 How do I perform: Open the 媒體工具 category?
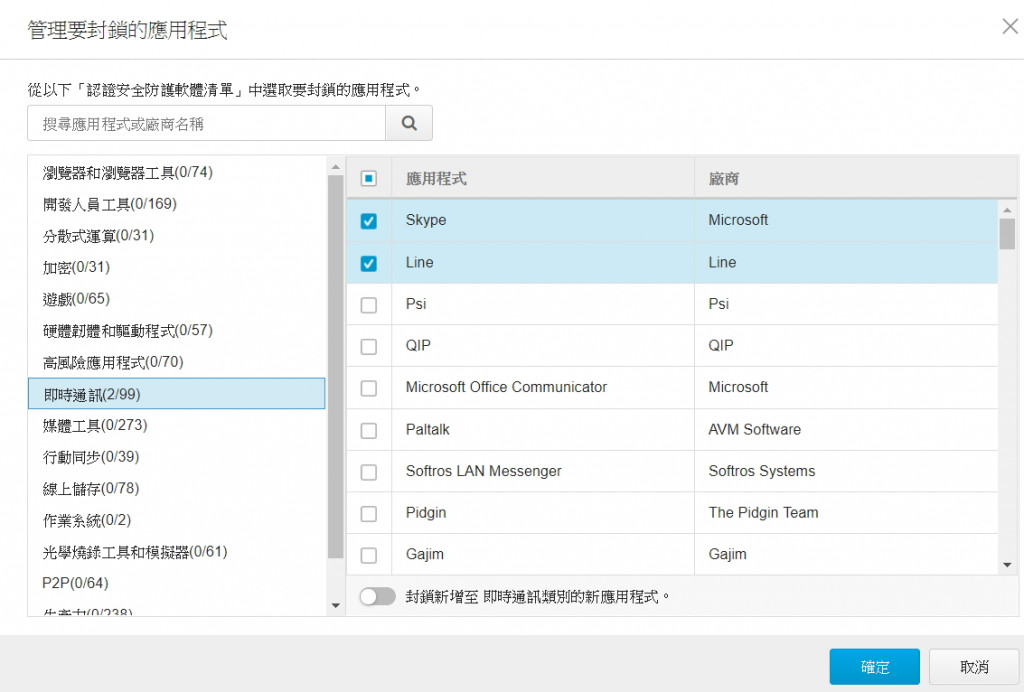point(95,426)
